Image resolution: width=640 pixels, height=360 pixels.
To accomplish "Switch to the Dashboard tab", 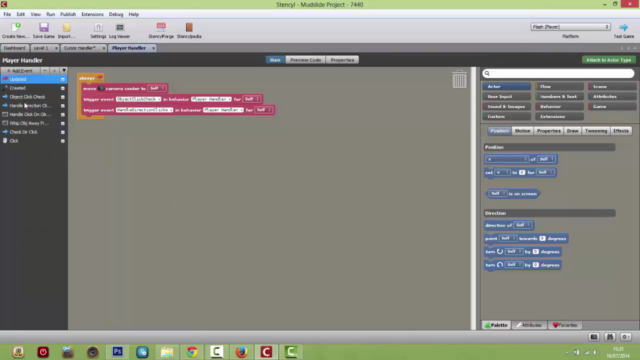I will pyautogui.click(x=14, y=48).
